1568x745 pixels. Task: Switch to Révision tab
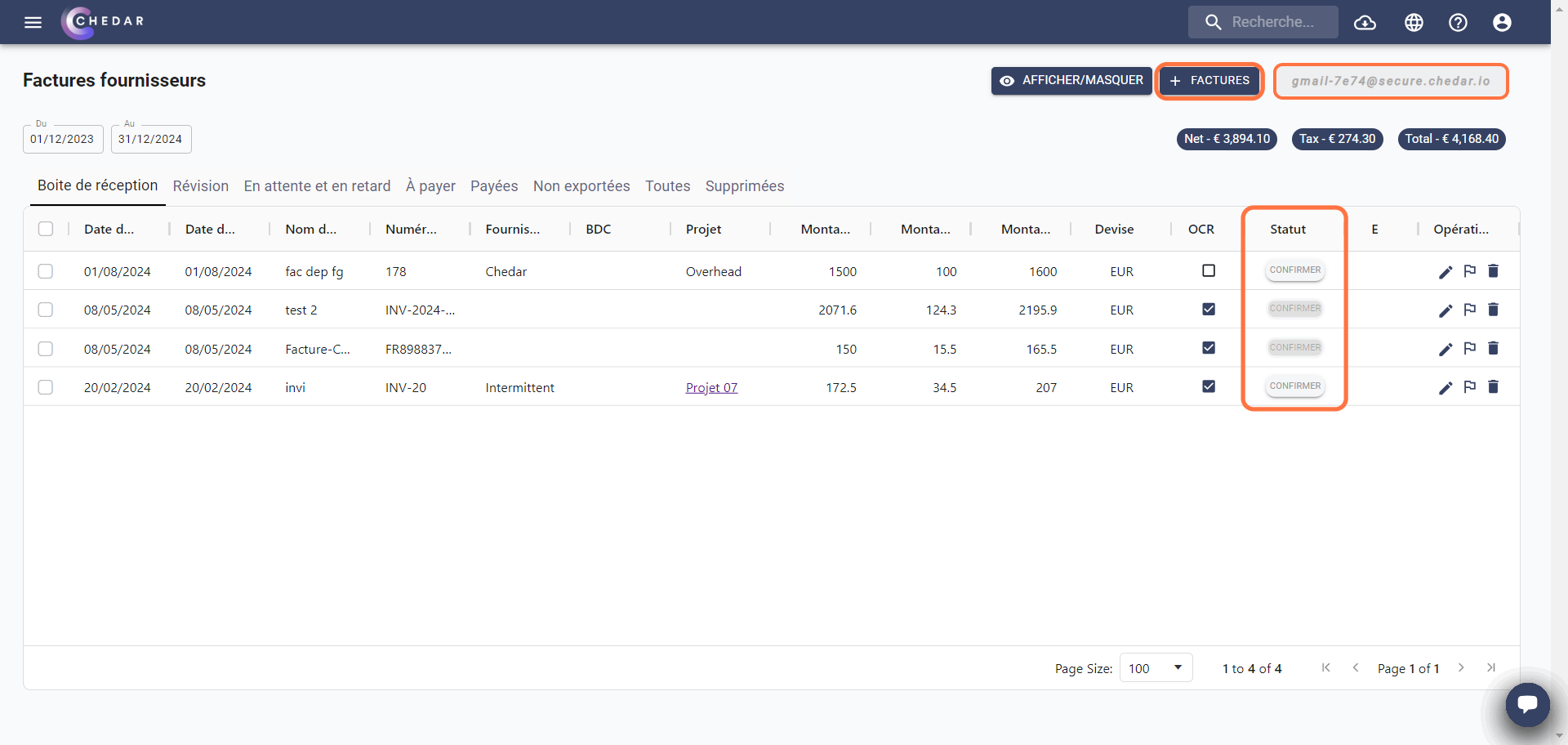coord(201,186)
